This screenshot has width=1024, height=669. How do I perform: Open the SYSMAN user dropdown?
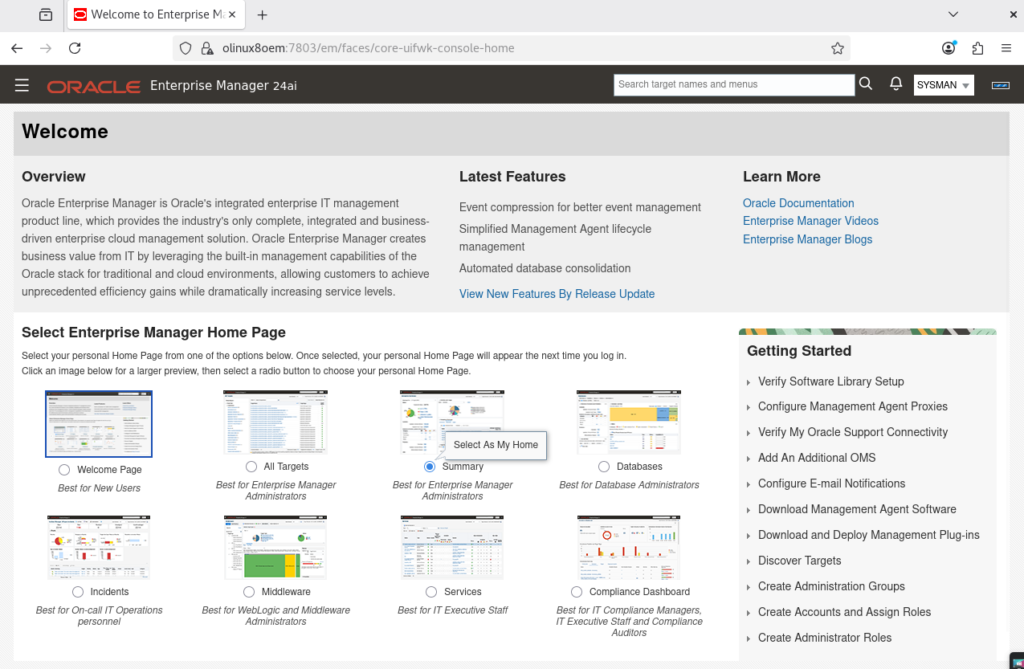[x=943, y=86]
